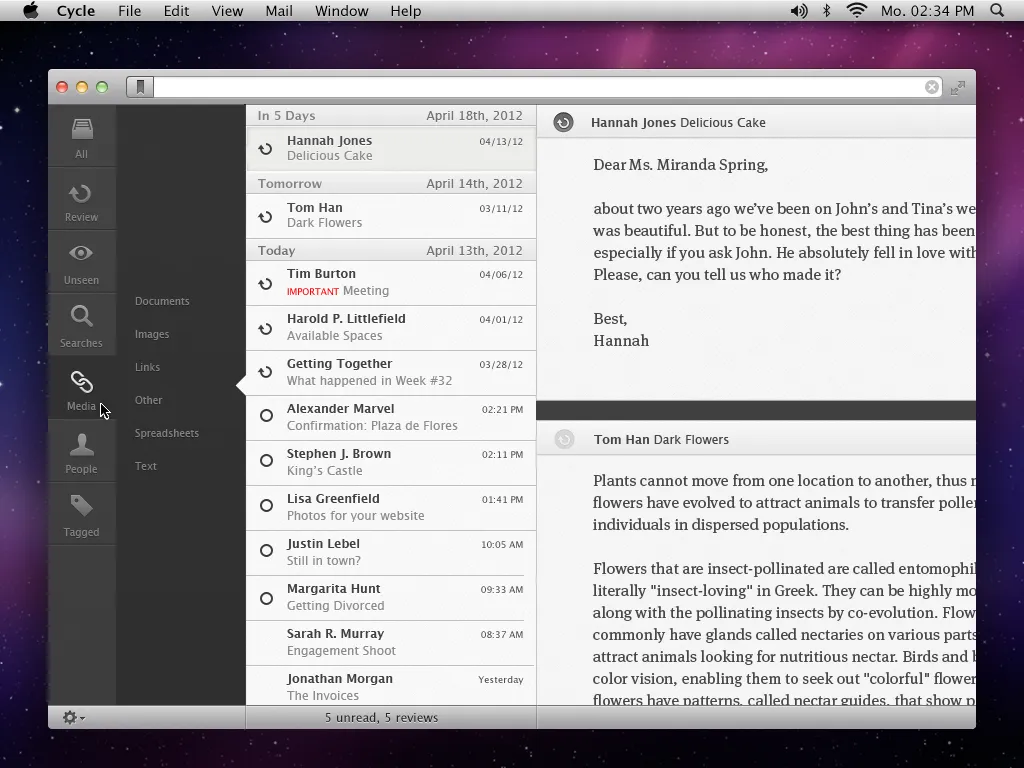Toggle unread circle for Stephen J. Brown

point(266,460)
